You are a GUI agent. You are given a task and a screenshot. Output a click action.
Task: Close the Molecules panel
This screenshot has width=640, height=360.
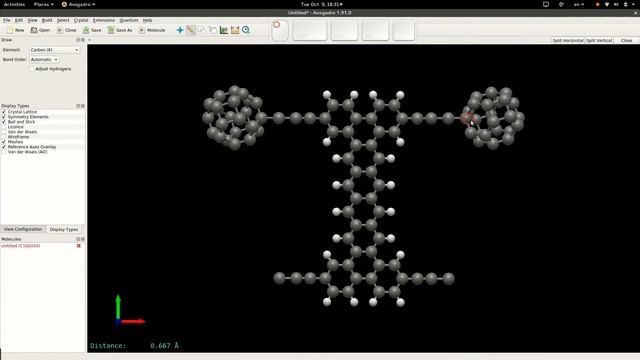pyautogui.click(x=83, y=239)
